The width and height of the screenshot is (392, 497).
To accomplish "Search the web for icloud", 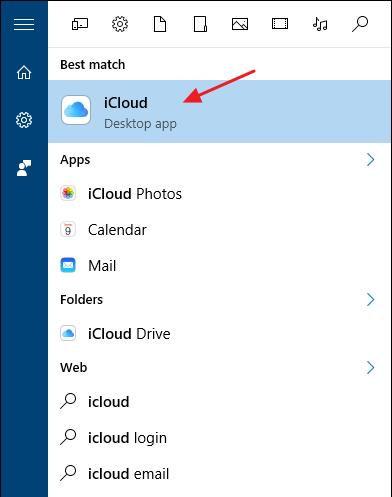I will tap(219, 402).
